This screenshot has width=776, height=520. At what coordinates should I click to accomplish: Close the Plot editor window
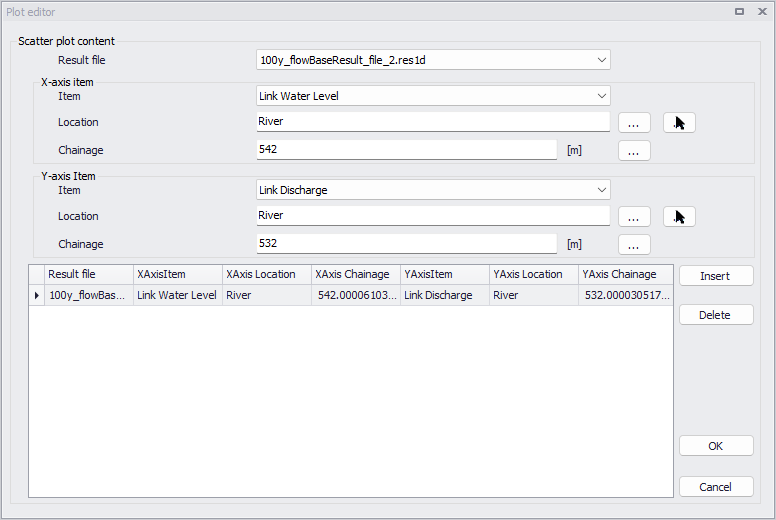(x=762, y=11)
